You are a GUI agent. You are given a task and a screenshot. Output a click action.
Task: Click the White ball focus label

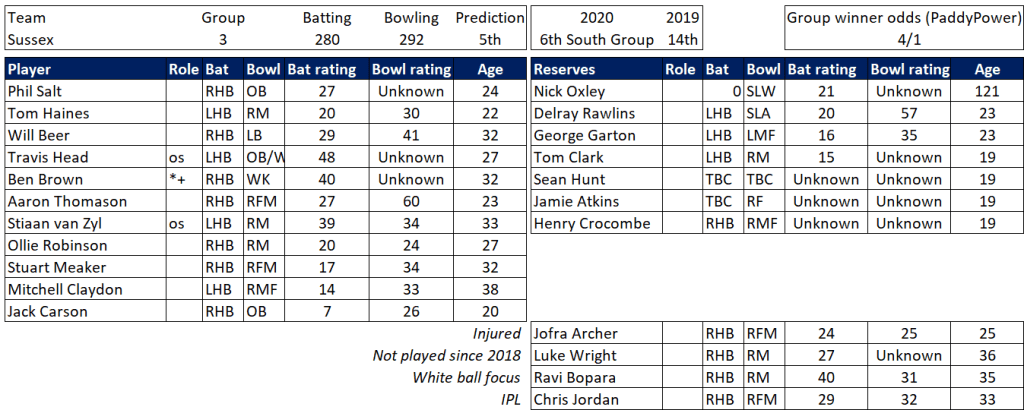[466, 377]
